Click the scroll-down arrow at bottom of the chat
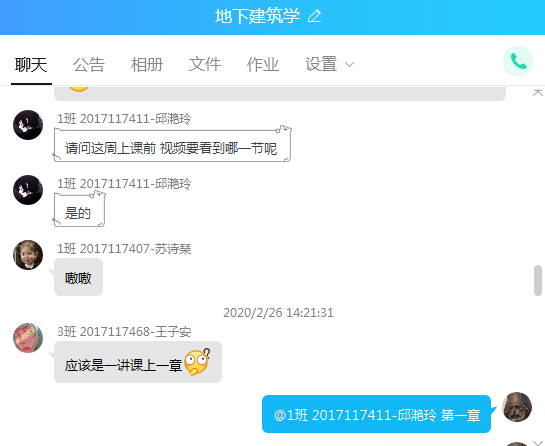Screen dimensions: 545x446 click(x=538, y=442)
